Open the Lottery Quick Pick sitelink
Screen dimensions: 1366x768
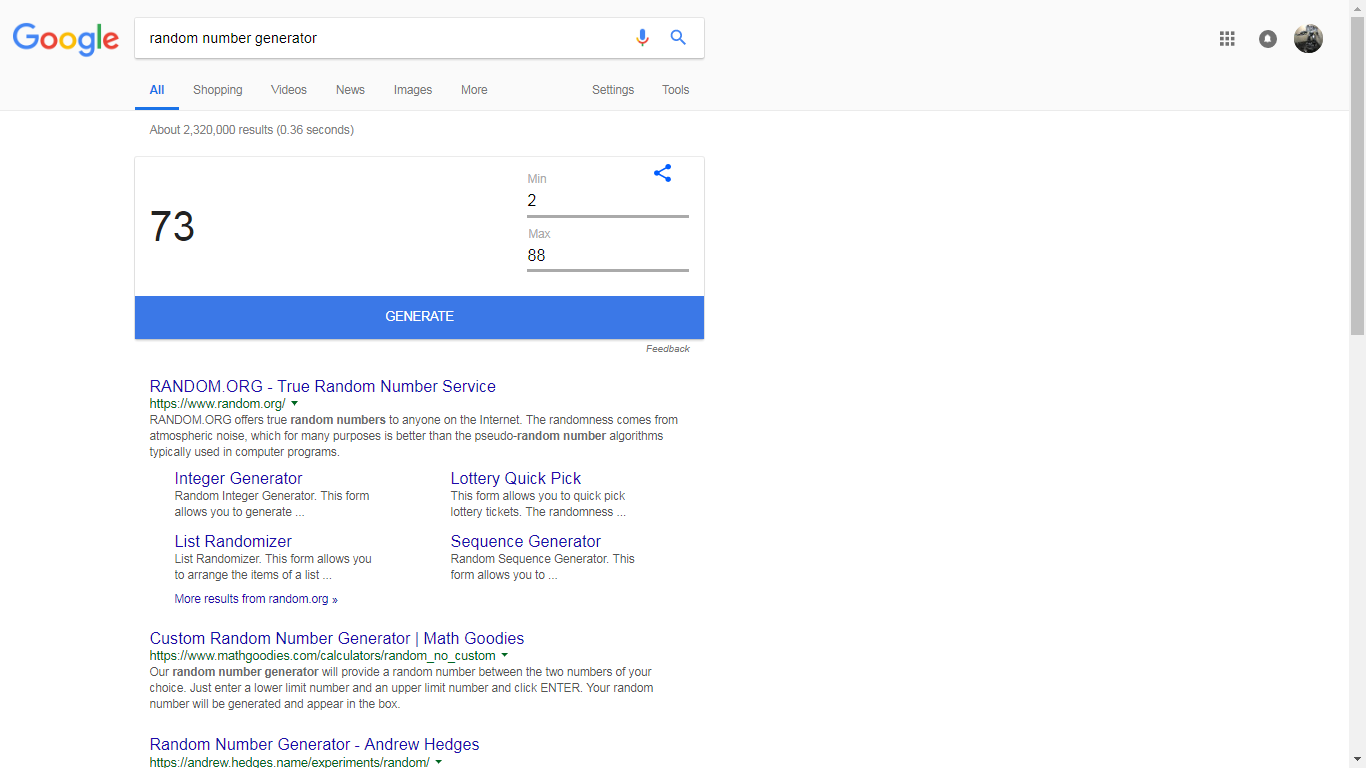coord(516,479)
